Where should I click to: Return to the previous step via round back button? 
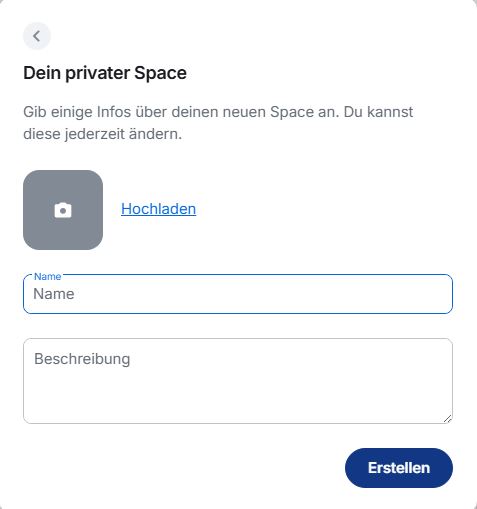coord(37,36)
